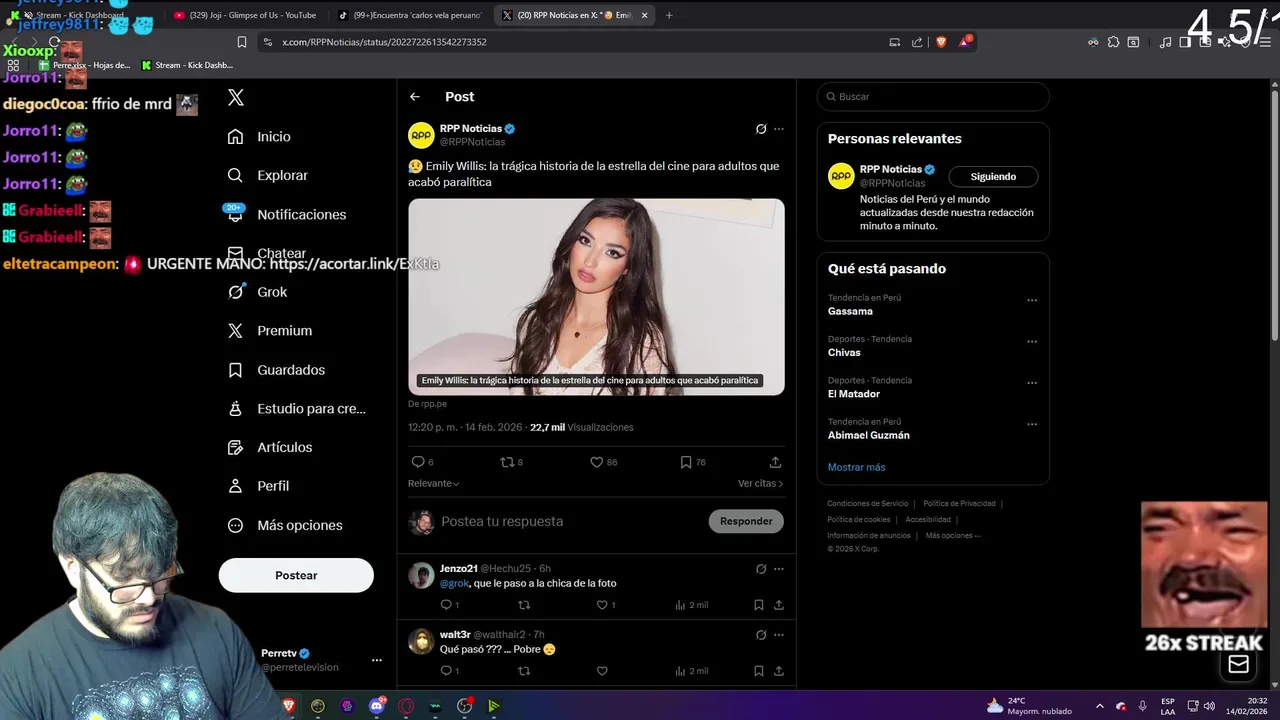Repost Jenzo21's reply
Screen dimensions: 1280x720
point(524,605)
